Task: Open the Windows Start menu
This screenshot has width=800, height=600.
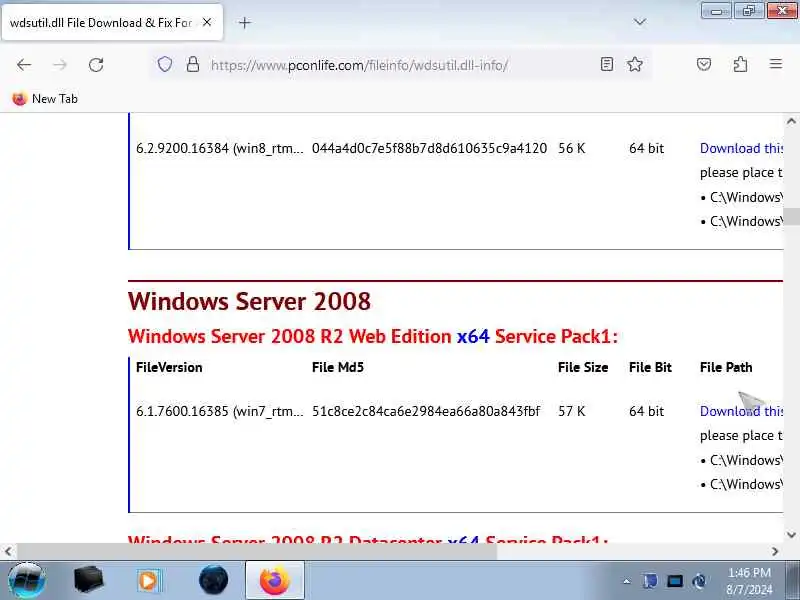Action: click(x=27, y=580)
